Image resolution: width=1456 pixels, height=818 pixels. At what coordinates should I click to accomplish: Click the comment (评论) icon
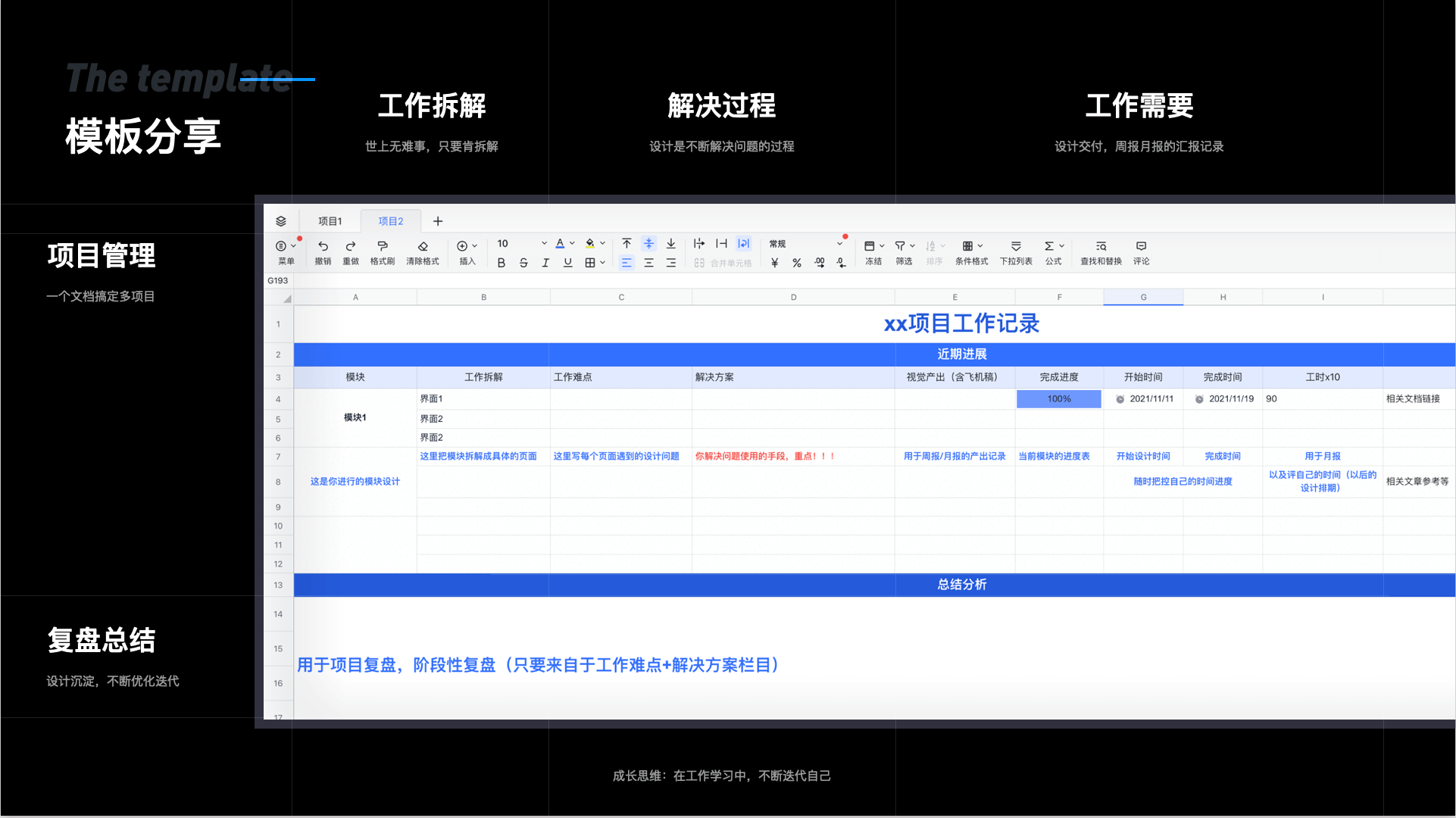tap(1141, 246)
